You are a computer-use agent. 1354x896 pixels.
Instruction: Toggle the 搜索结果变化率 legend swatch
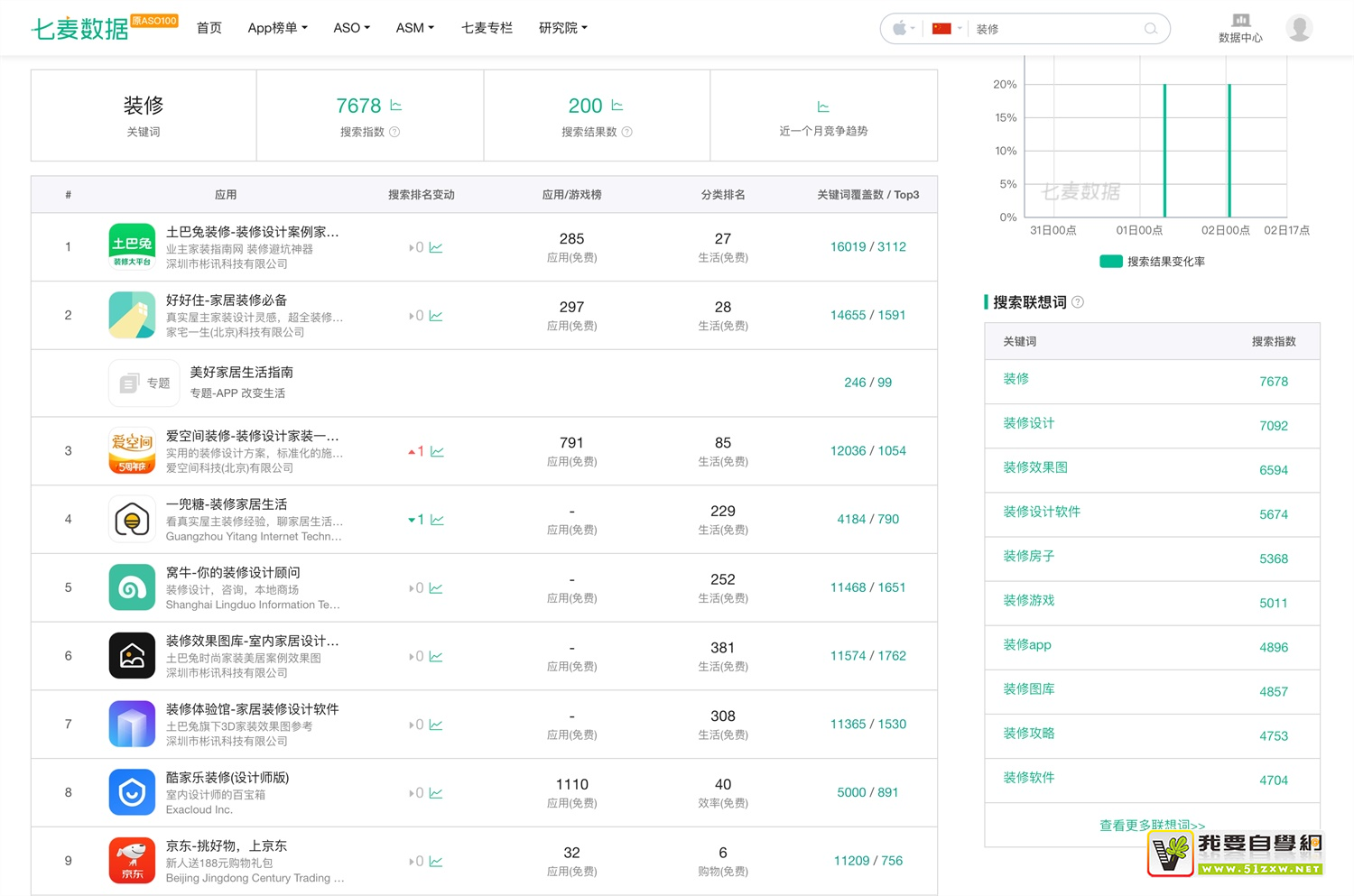point(1110,262)
